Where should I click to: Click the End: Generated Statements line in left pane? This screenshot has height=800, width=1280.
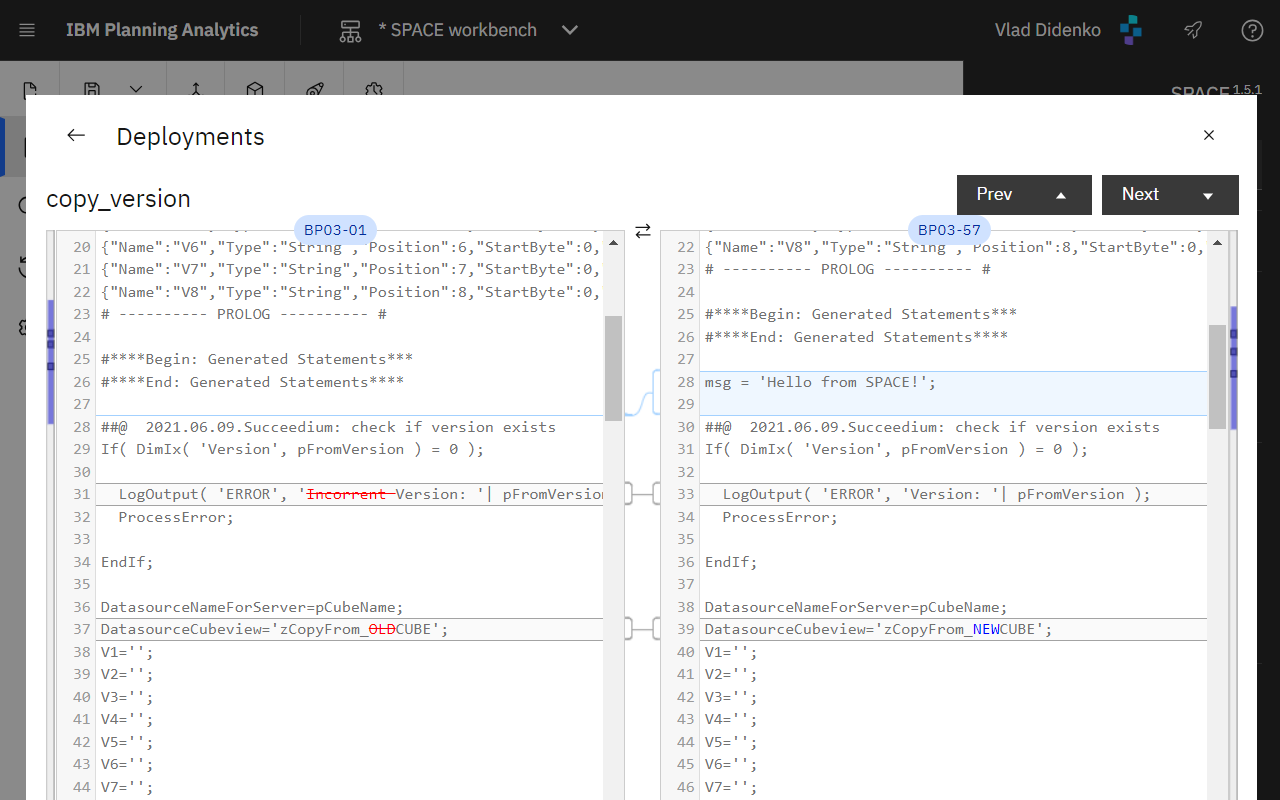252,382
